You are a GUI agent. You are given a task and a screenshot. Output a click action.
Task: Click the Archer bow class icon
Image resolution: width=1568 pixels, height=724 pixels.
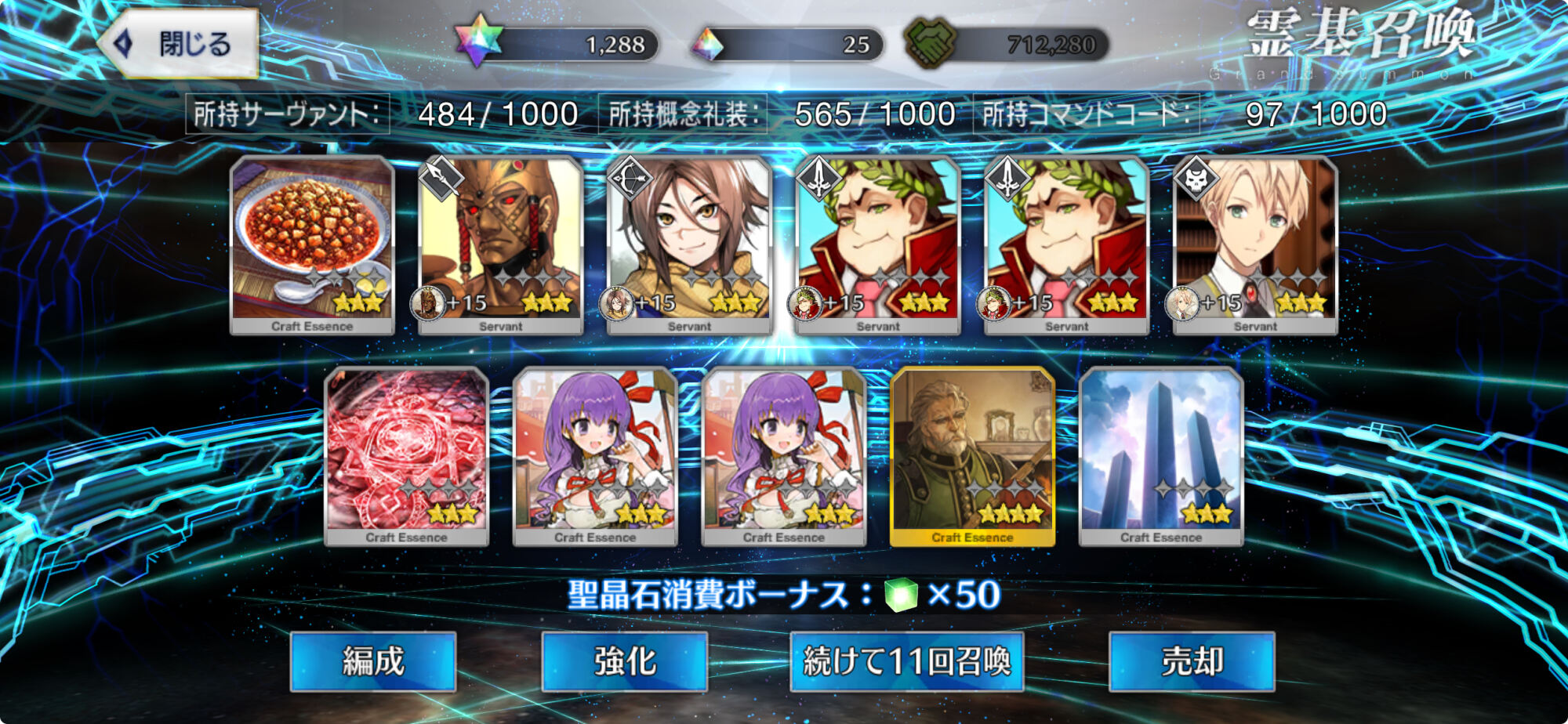(629, 179)
